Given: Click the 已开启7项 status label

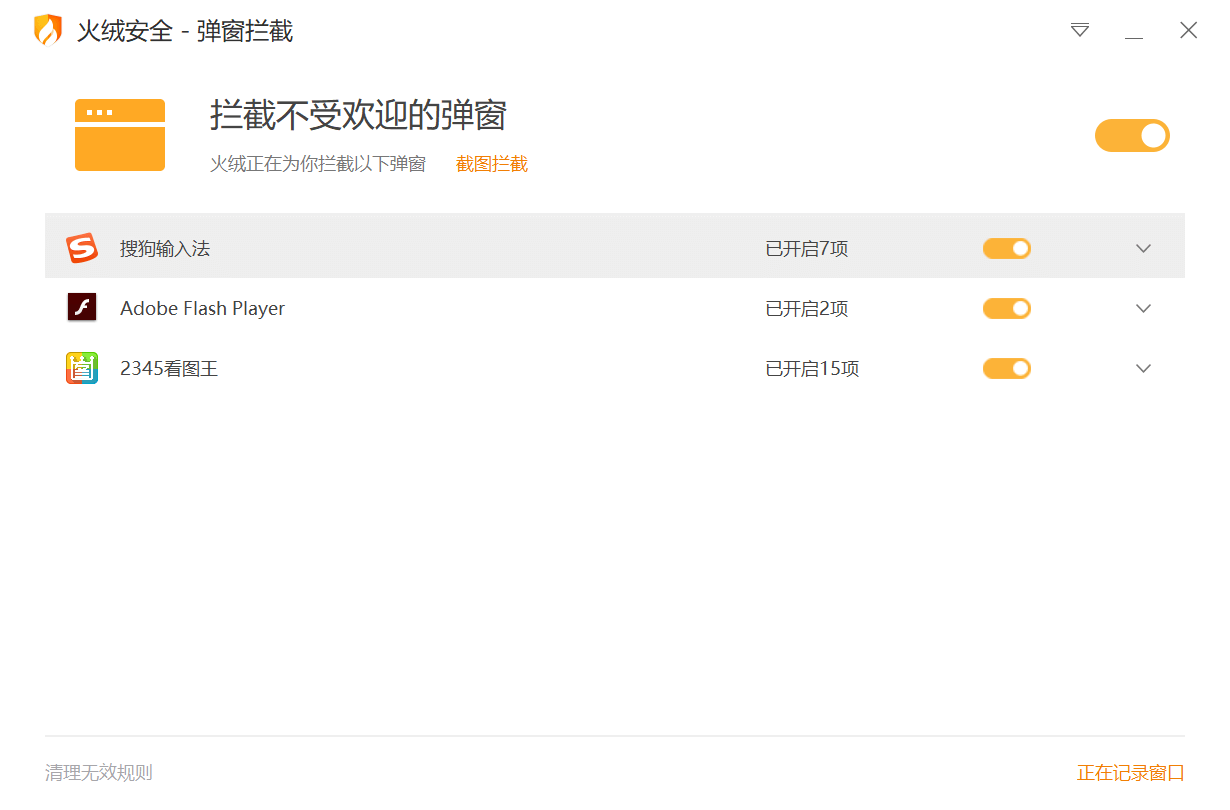Looking at the screenshot, I should [806, 247].
